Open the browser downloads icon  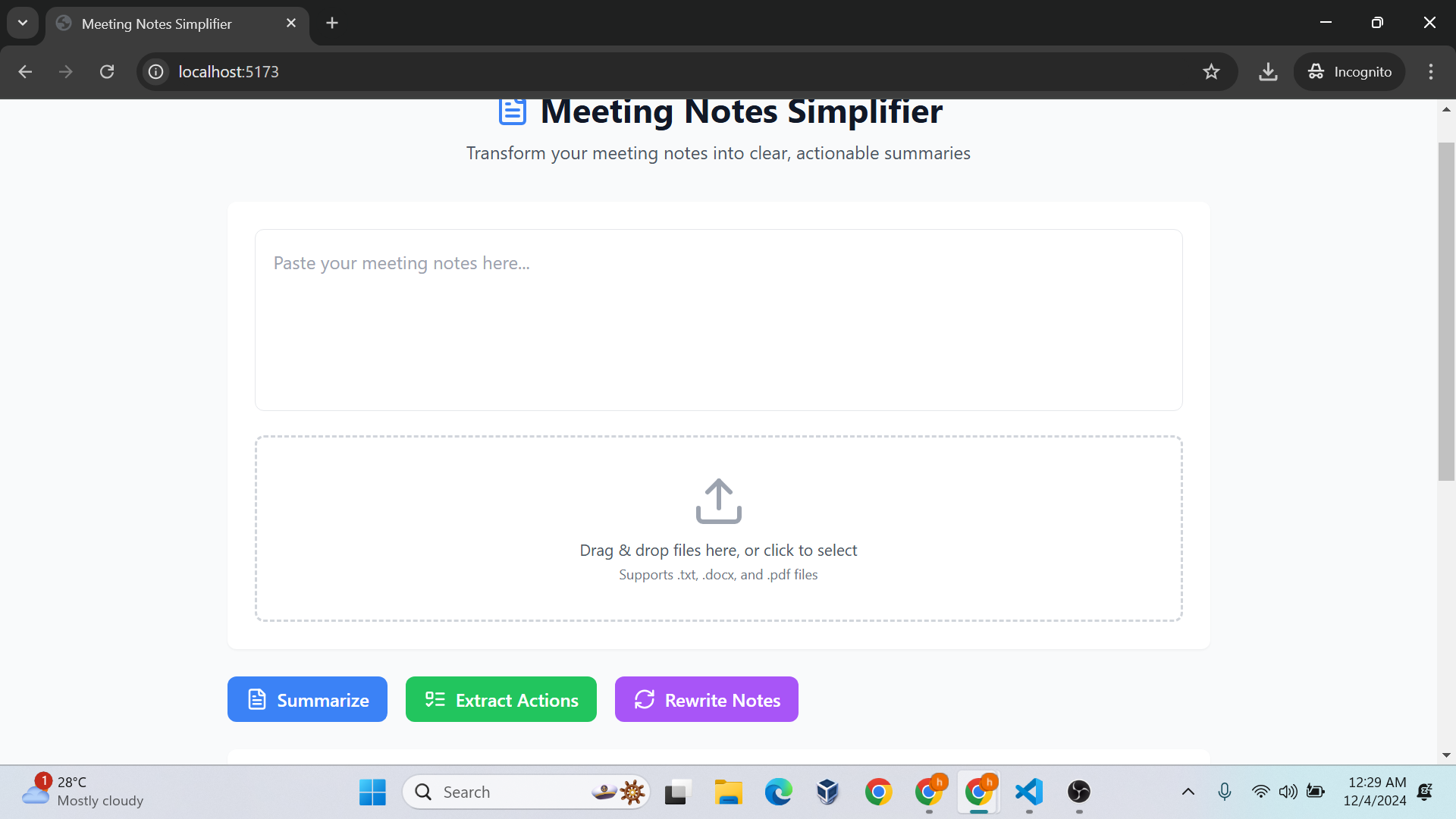[x=1268, y=72]
